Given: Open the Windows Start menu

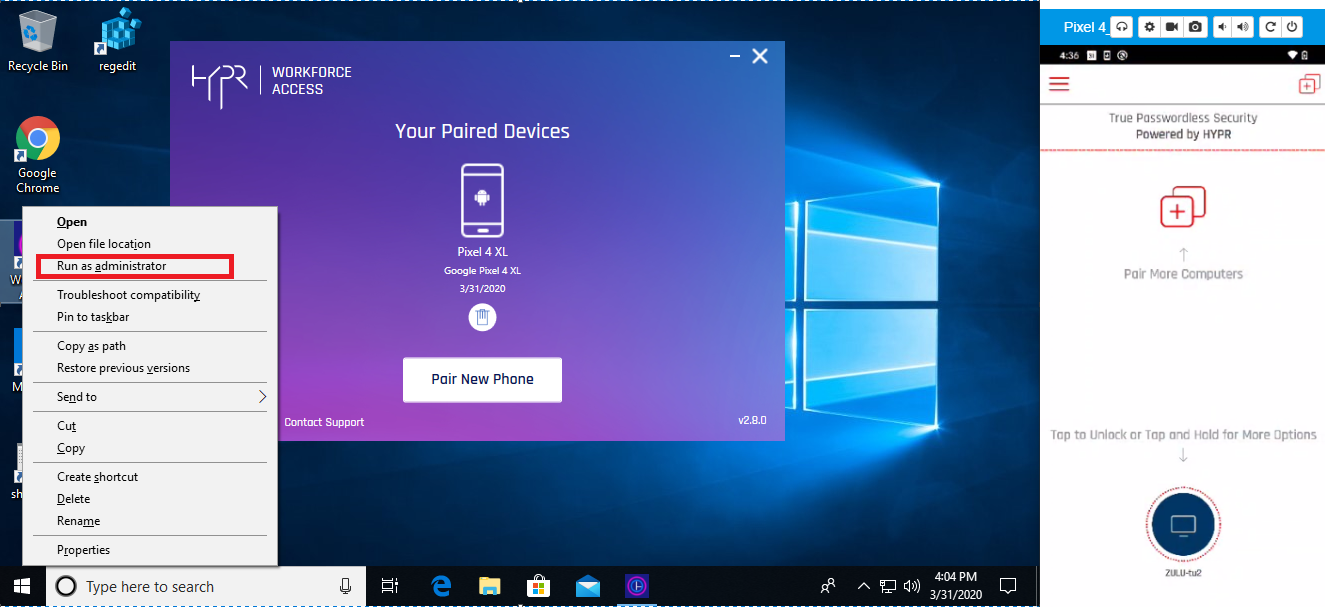Looking at the screenshot, I should 22,586.
